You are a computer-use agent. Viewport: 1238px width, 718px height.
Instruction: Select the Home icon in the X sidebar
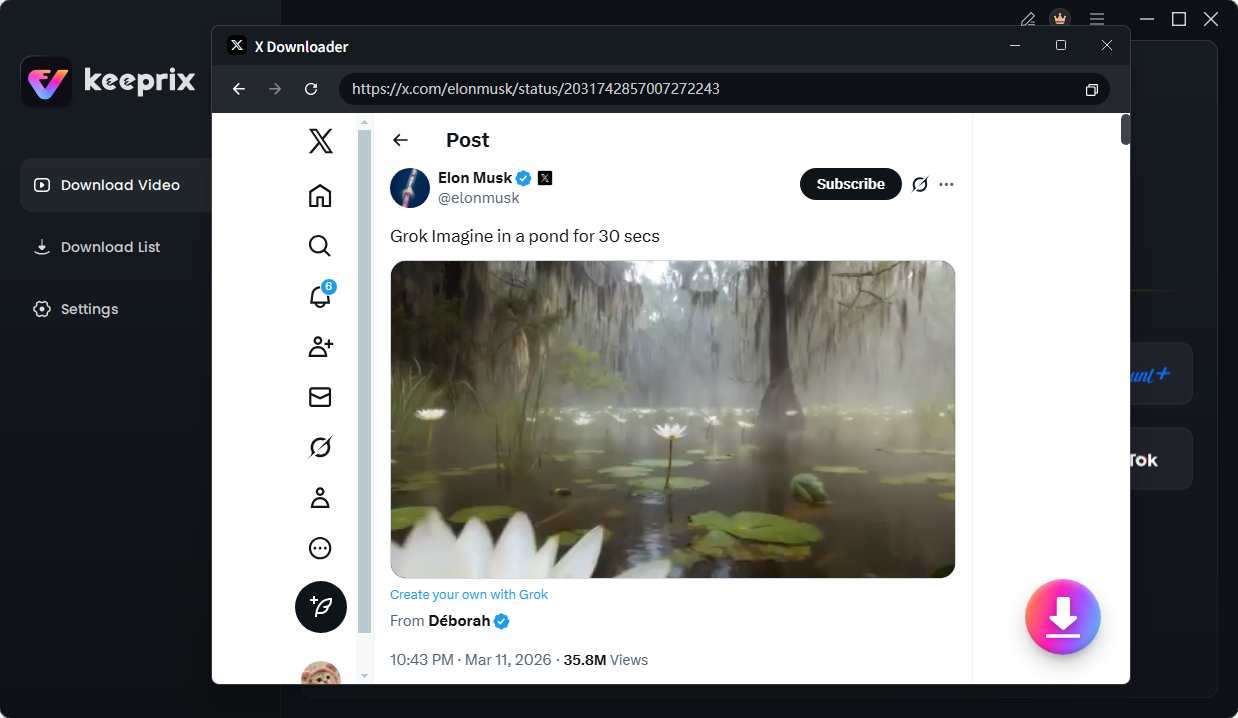[320, 196]
